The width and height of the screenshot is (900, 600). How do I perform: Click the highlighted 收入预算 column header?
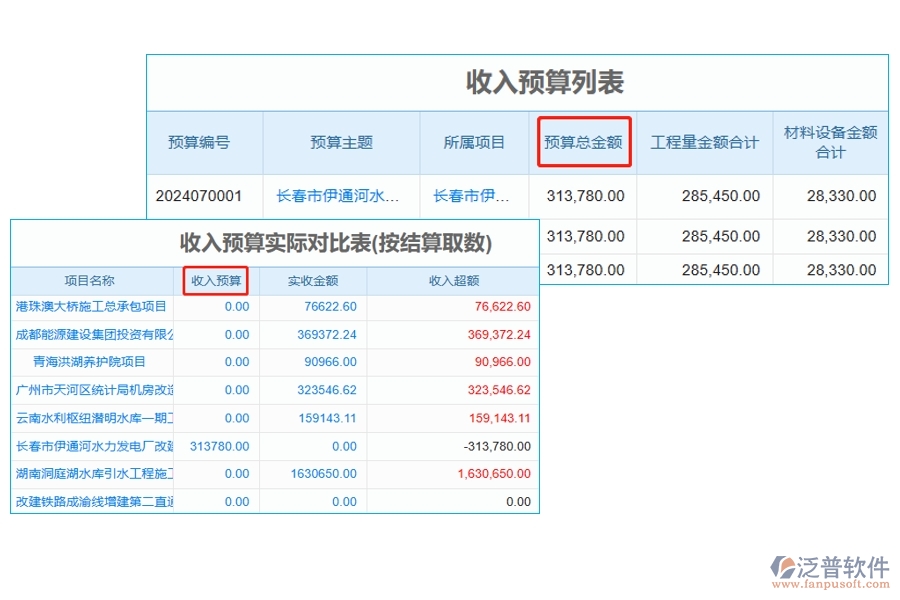click(x=214, y=281)
